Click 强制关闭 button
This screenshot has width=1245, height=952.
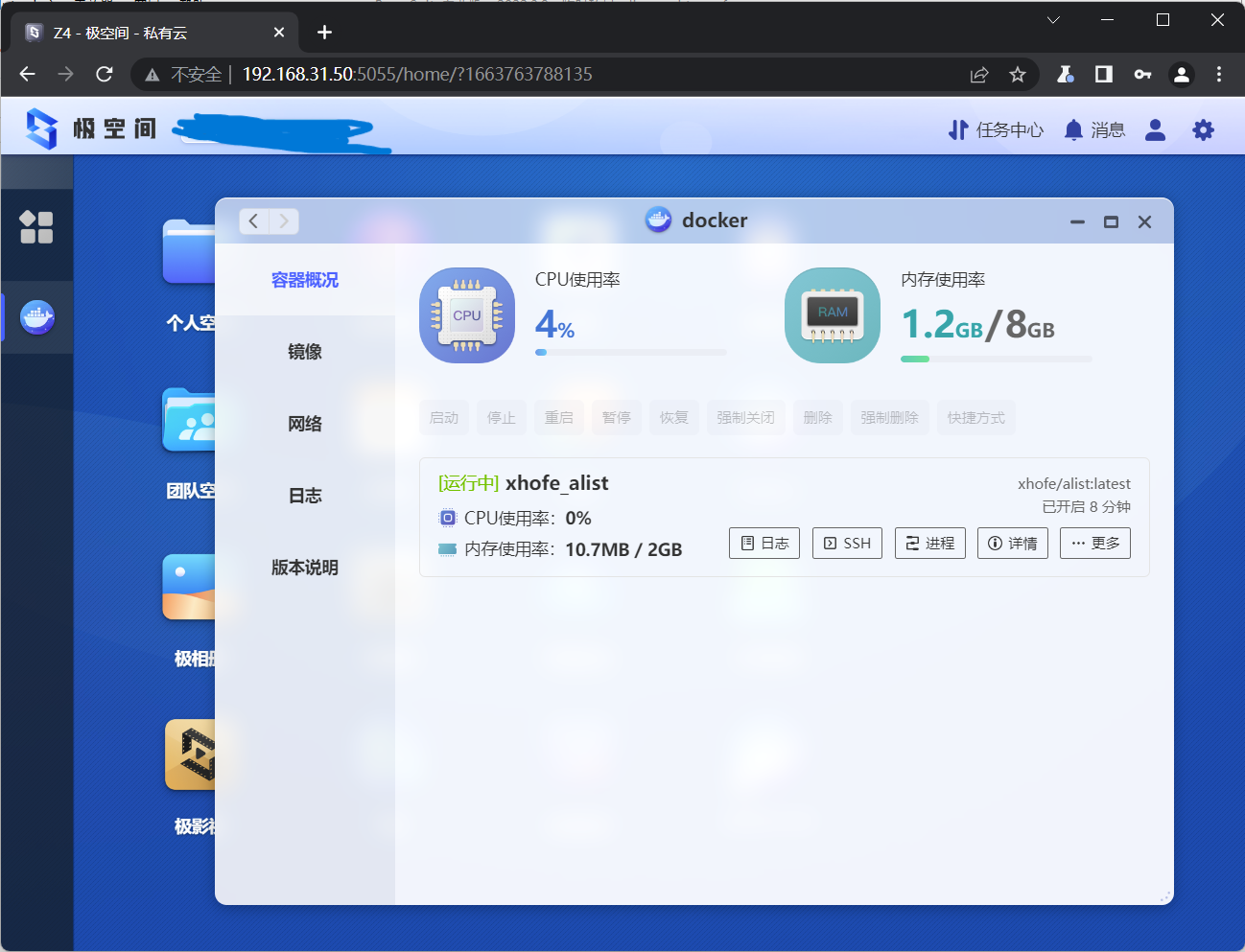[745, 417]
